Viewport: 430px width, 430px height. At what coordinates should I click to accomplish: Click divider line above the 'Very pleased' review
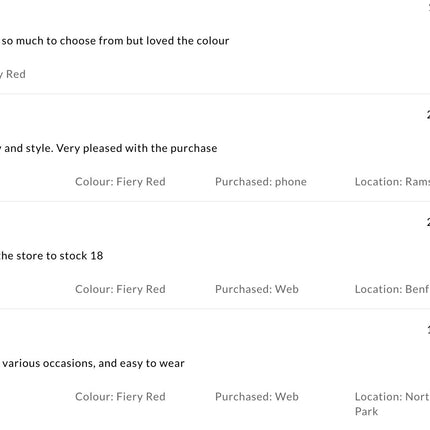point(215,94)
